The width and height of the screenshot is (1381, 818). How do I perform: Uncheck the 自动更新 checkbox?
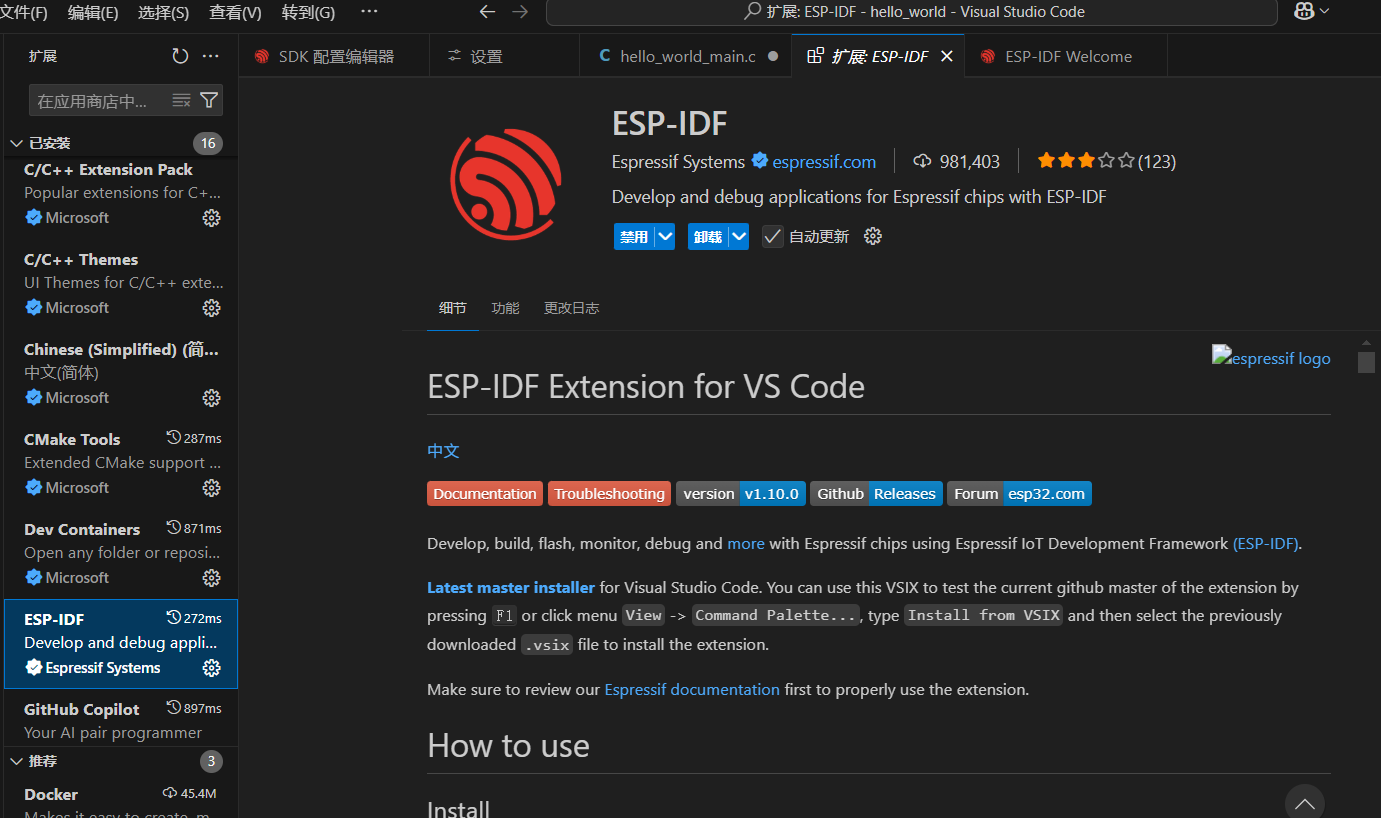[772, 236]
